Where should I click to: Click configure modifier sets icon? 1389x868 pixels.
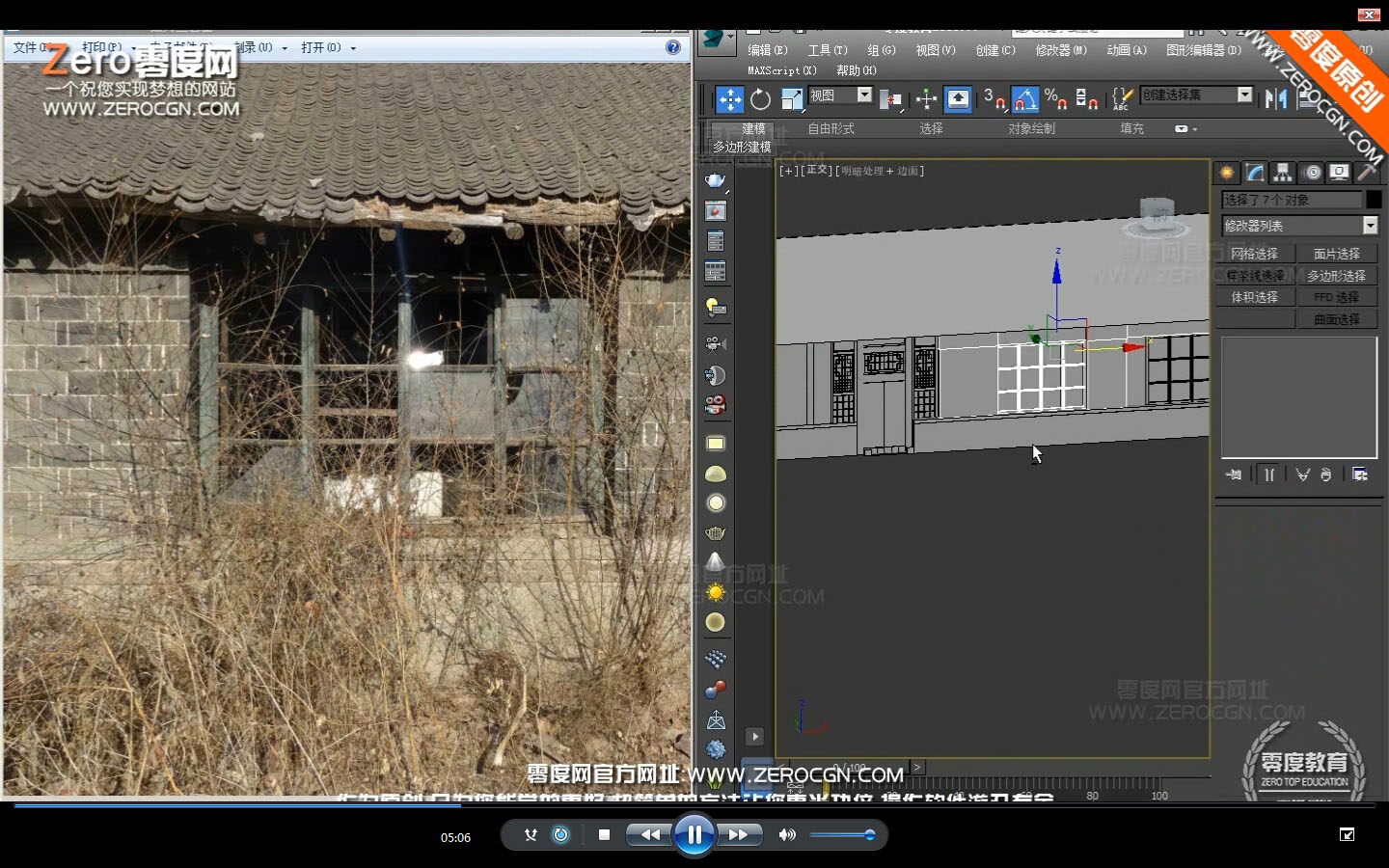coord(1360,475)
